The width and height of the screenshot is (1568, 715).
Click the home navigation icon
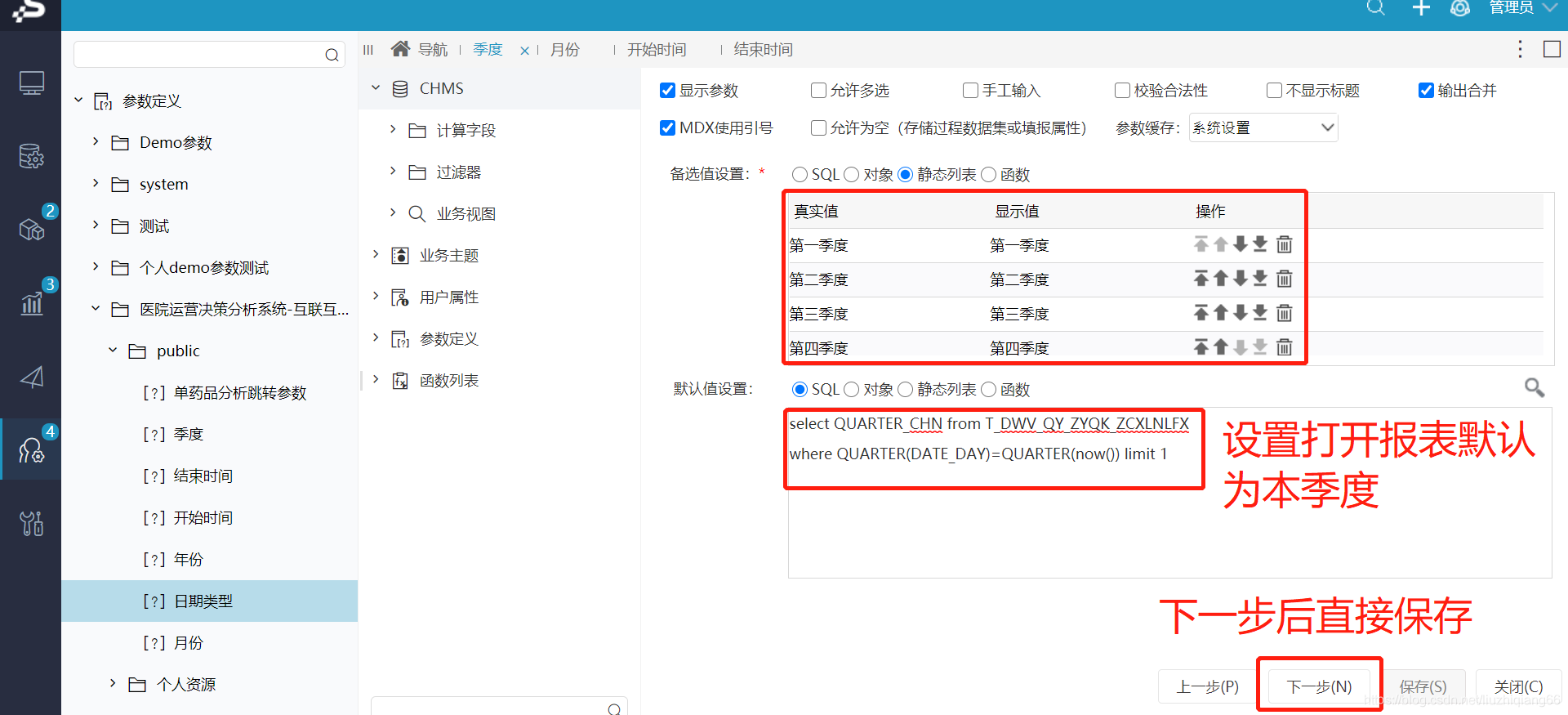click(400, 49)
